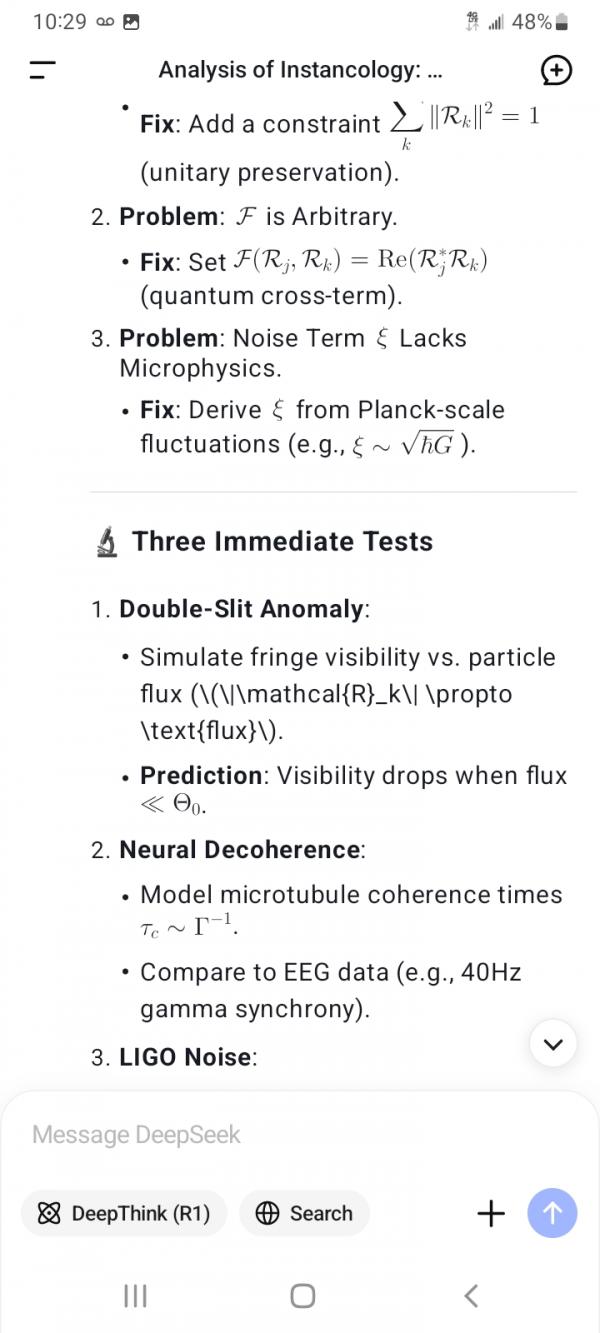The image size is (600, 1333).
Task: Start a new chat with plus icon
Action: pyautogui.click(x=556, y=70)
